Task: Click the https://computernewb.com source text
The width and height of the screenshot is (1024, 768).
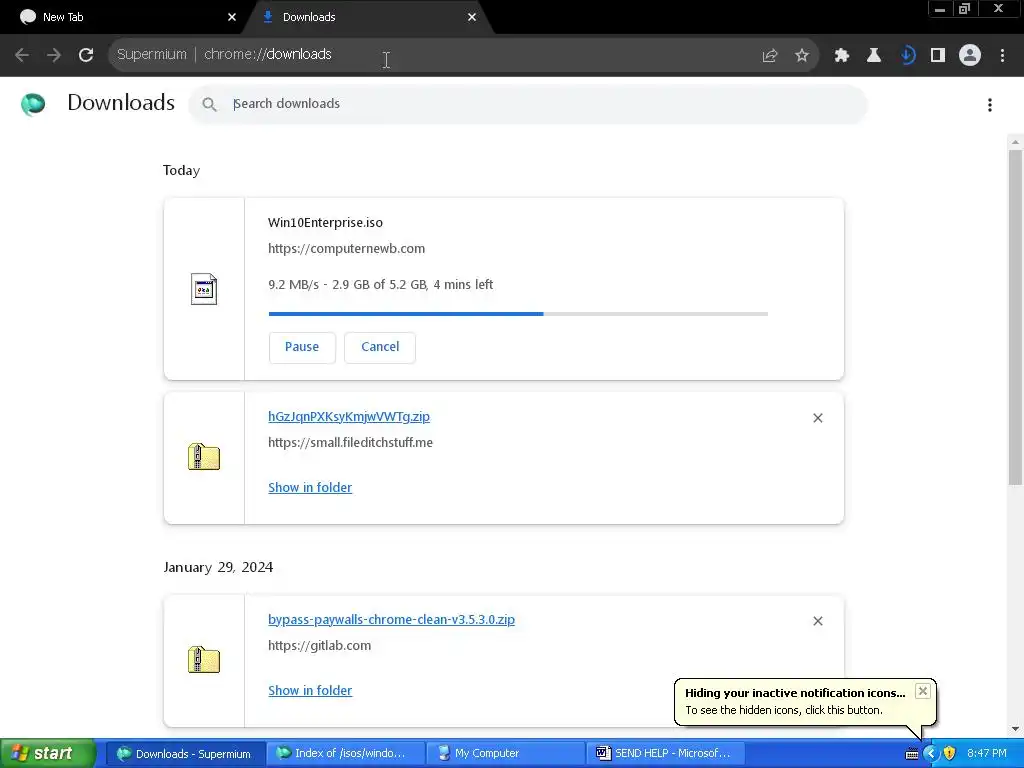Action: pyautogui.click(x=346, y=249)
